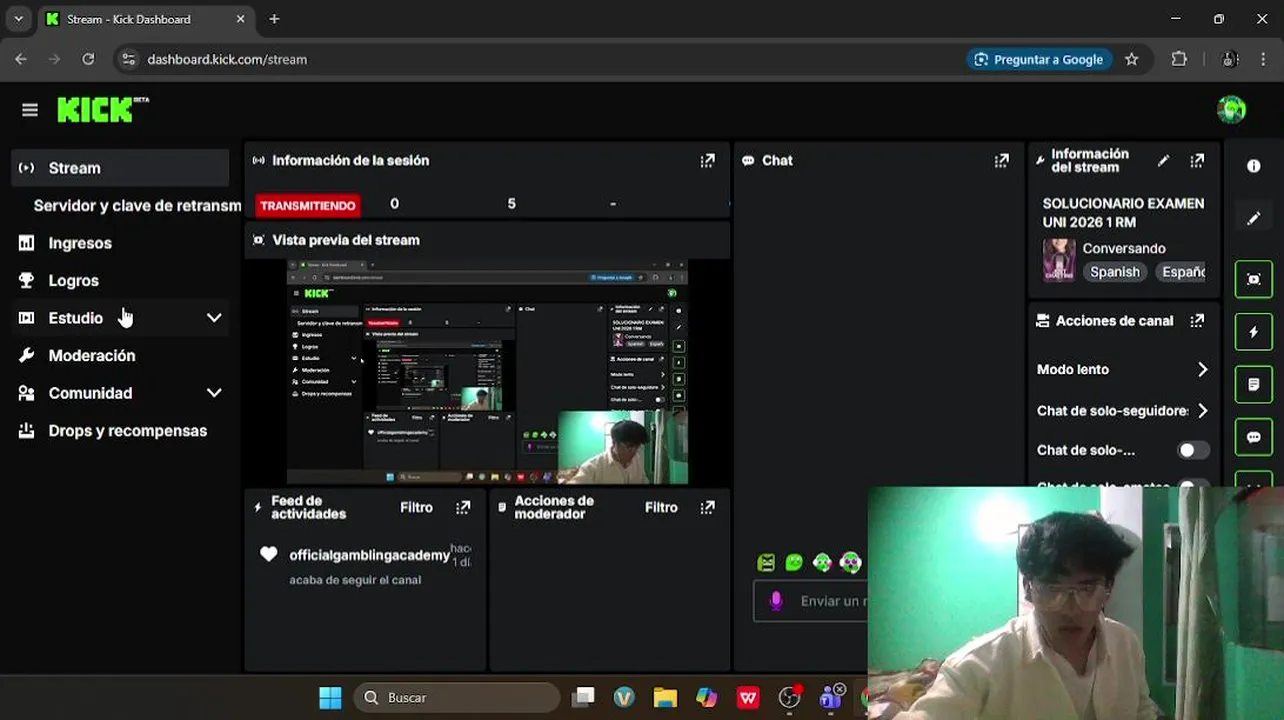The image size is (1284, 720).
Task: Click the address bar showing dashboard.kick.com/stream
Action: (x=540, y=59)
